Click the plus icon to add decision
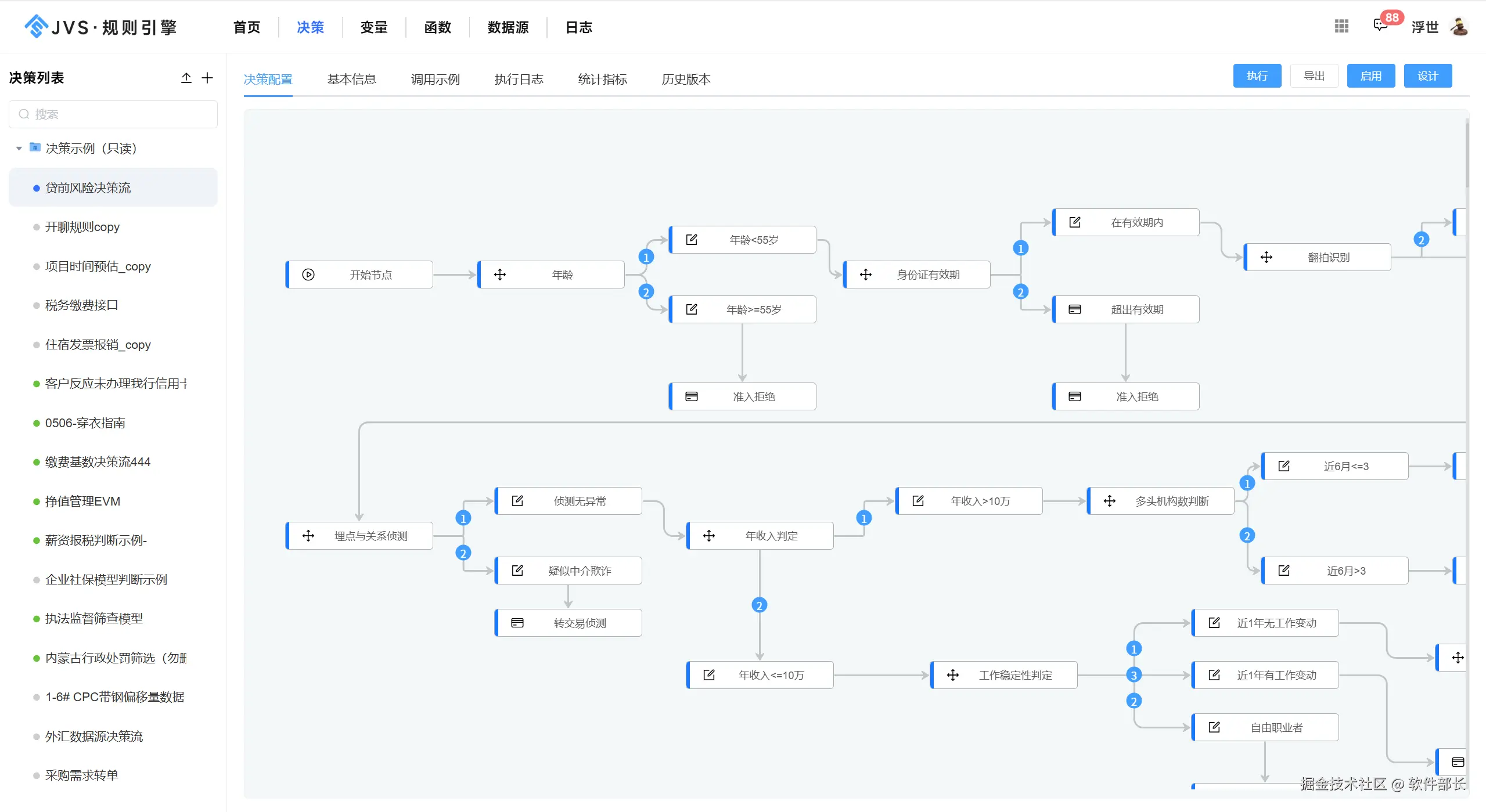This screenshot has height=812, width=1486. [x=207, y=78]
